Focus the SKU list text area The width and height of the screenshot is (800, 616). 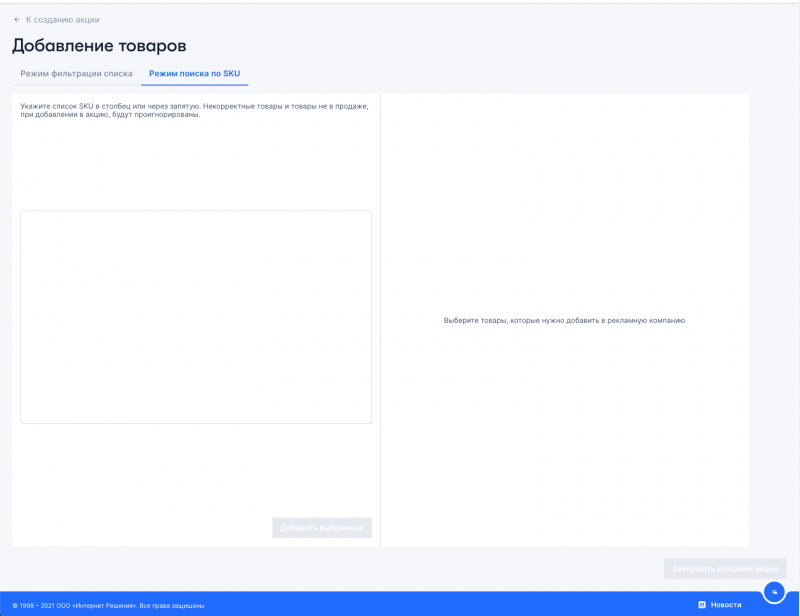tap(196, 316)
